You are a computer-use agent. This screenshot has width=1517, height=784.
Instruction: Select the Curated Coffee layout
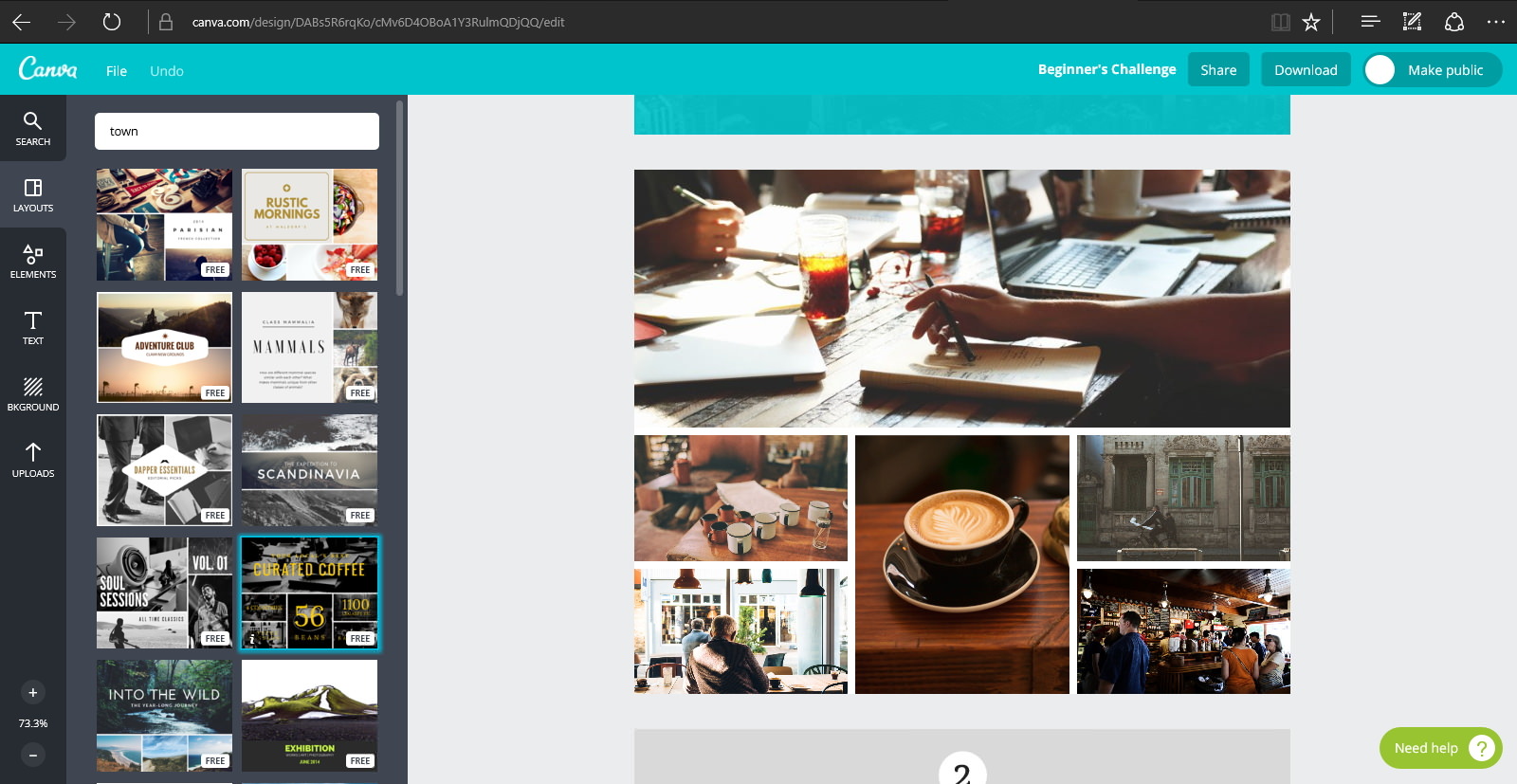(x=309, y=593)
